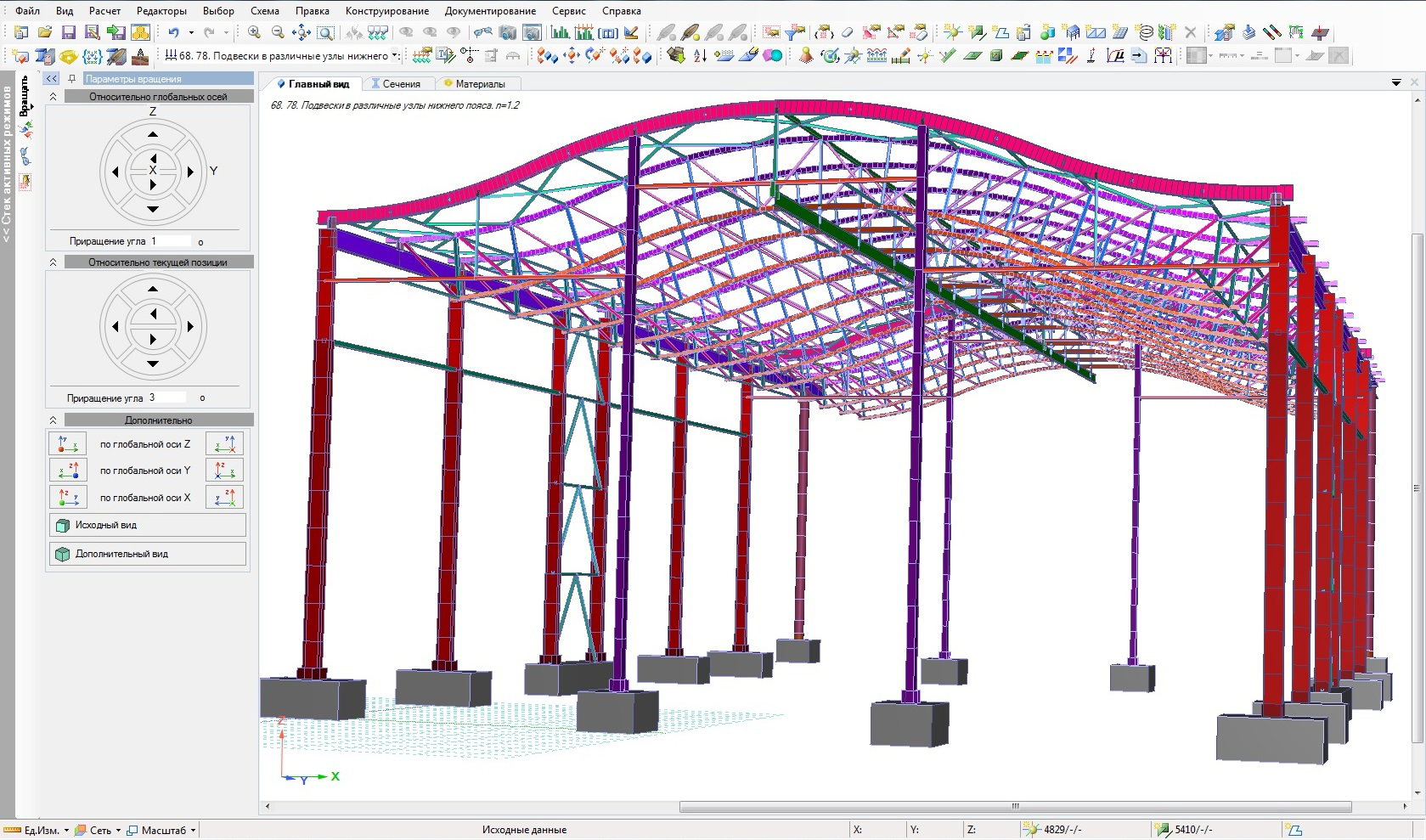Viewport: 1426px width, 840px height.
Task: Click the horizontal scrollbar thumb below the model
Action: click(x=1014, y=807)
